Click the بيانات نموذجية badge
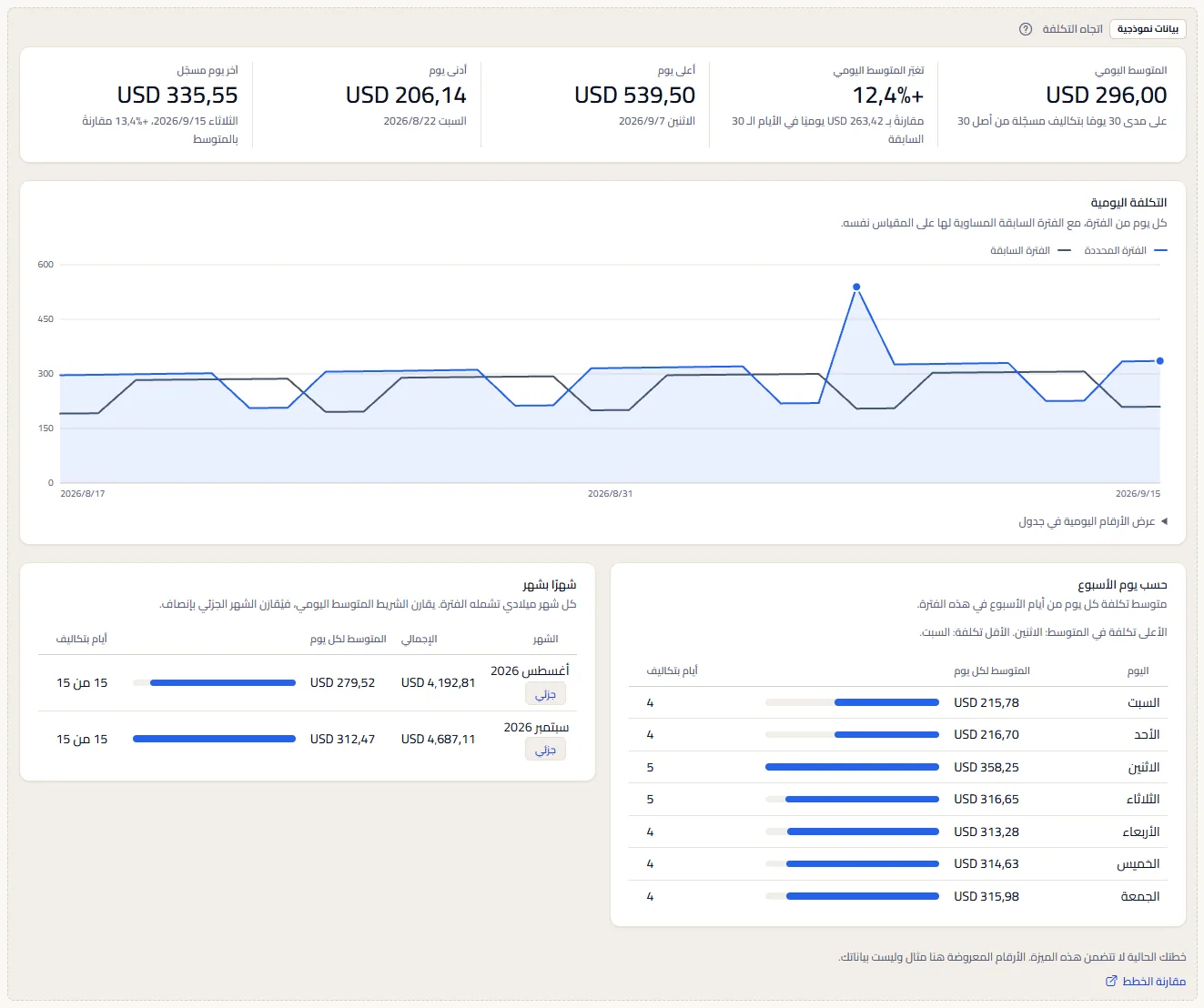The height and width of the screenshot is (1008, 1204). [x=1148, y=29]
